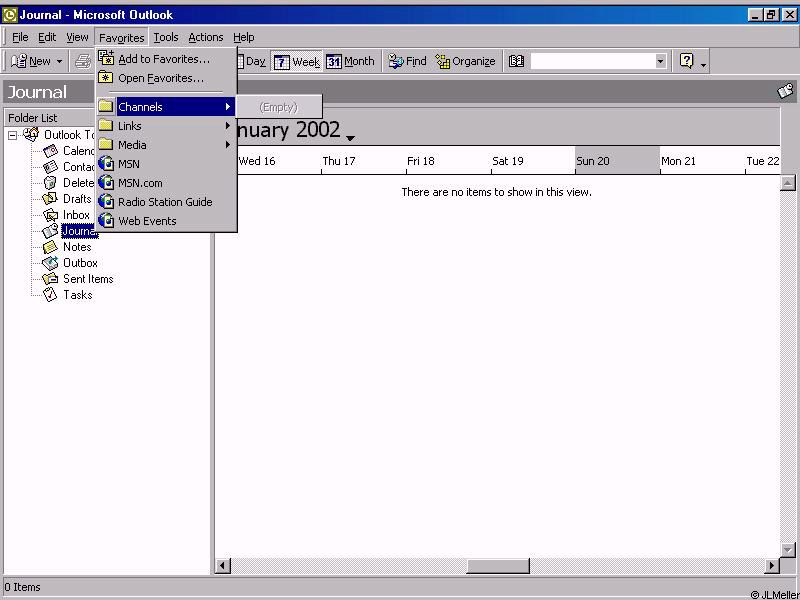Choose Add to Favorites menu entry
Screen dimensions: 800x600
pyautogui.click(x=163, y=59)
